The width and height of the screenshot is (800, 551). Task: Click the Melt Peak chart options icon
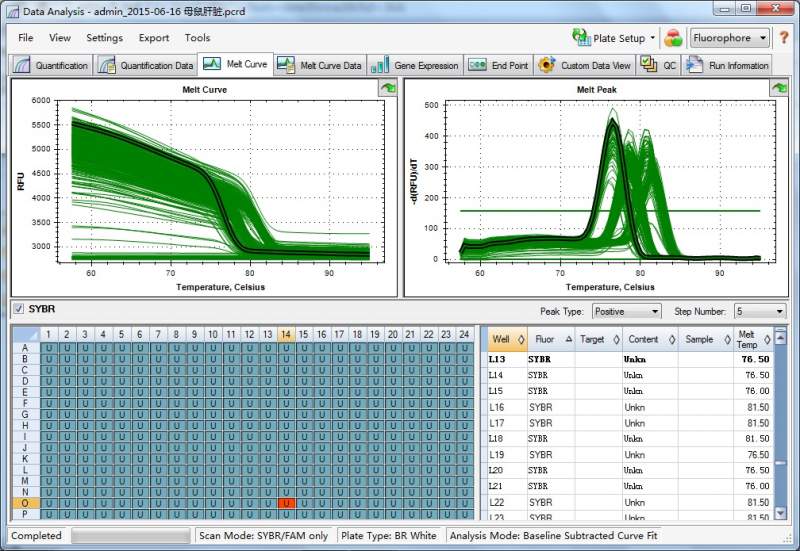779,88
